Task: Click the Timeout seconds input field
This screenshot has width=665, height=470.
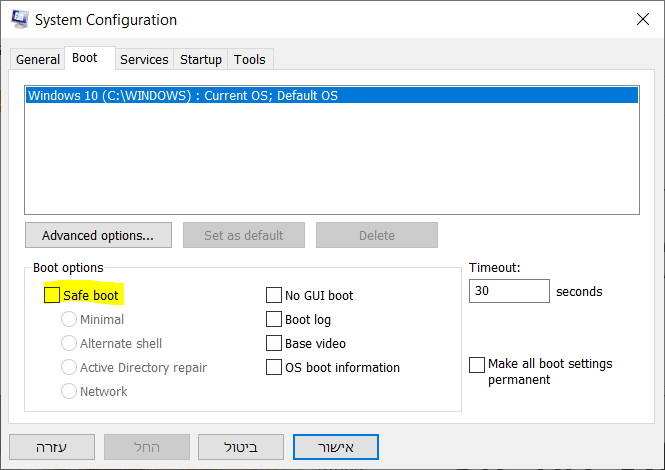Action: [x=509, y=292]
